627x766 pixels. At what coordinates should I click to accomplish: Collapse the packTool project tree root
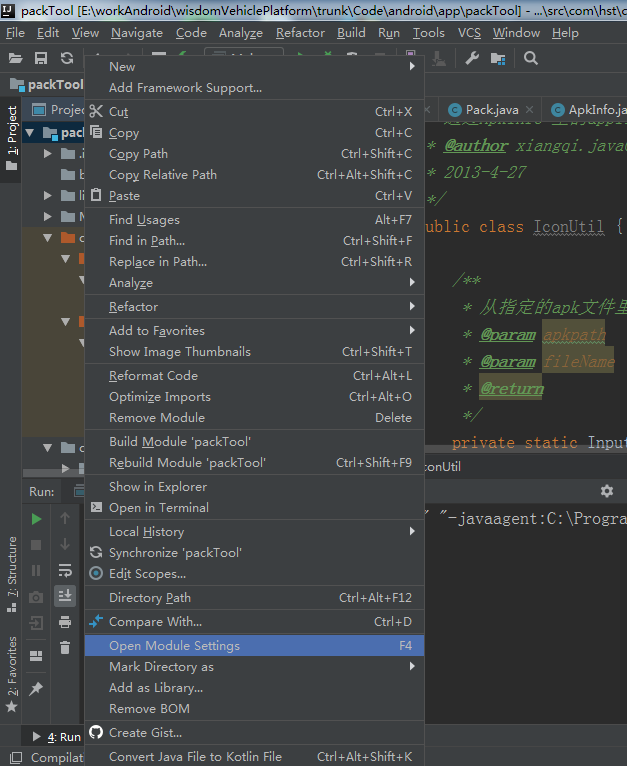[x=29, y=133]
